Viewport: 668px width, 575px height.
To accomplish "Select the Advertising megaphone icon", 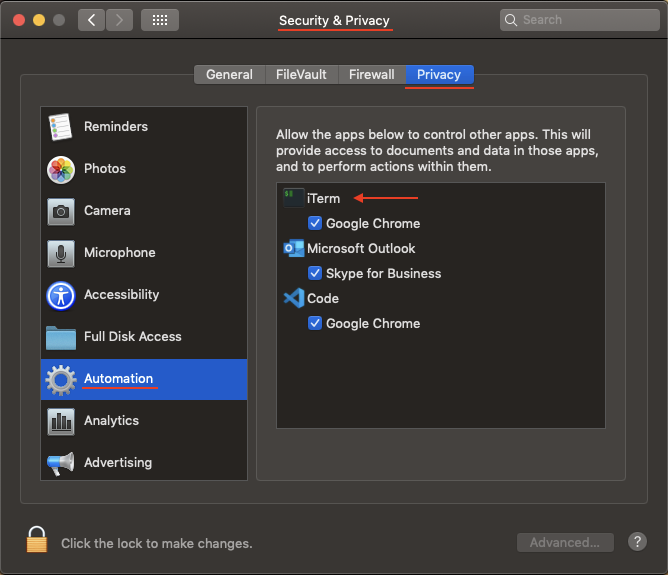I will coord(60,463).
